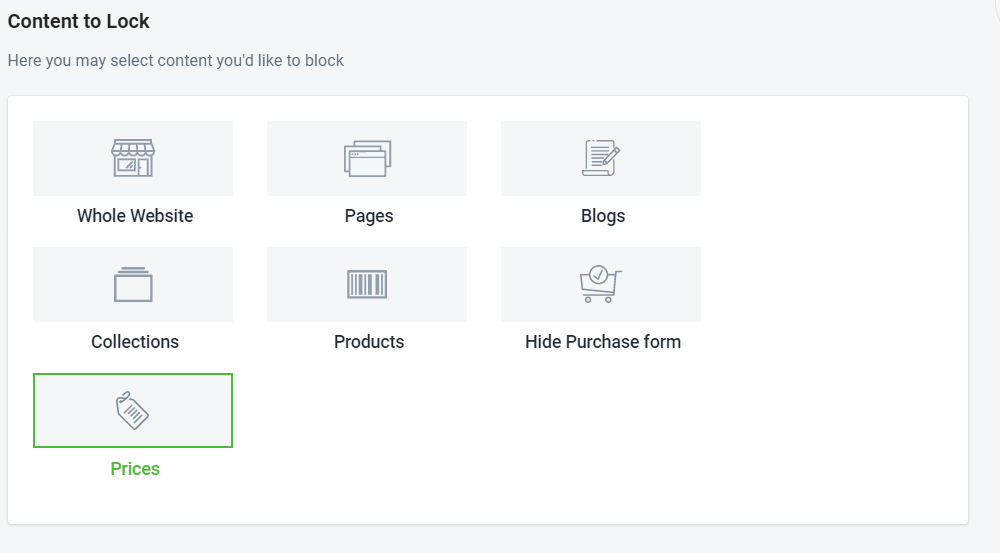Click gray tile background beside the barcode
Screen dimensions: 1000x553
(x=427, y=284)
